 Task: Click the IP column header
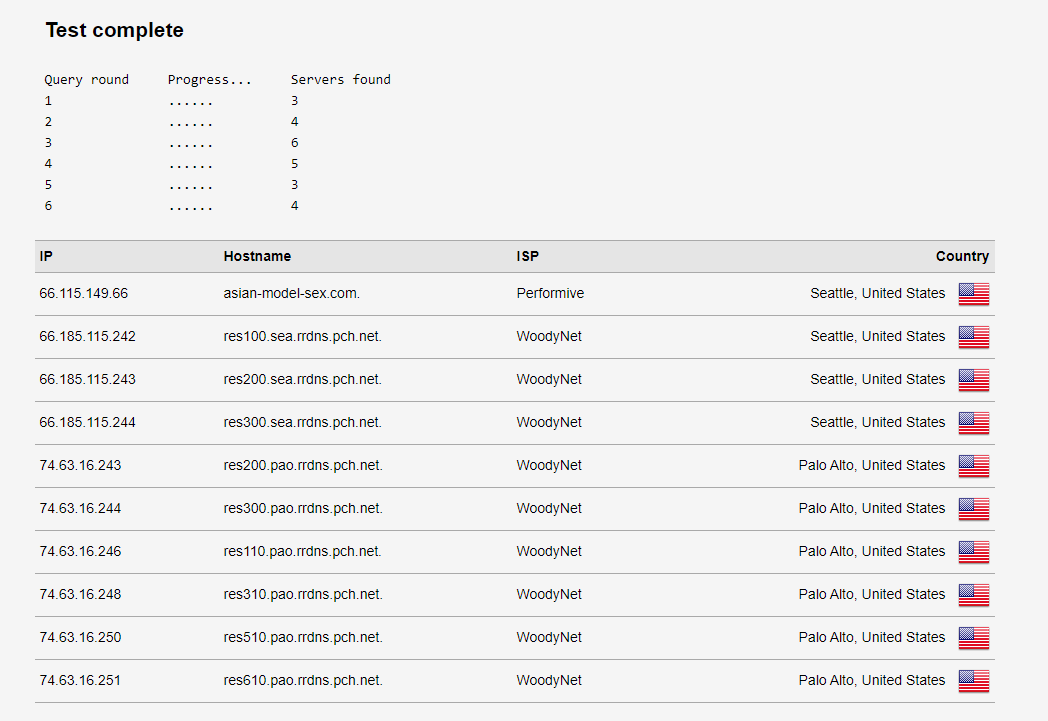click(x=46, y=257)
